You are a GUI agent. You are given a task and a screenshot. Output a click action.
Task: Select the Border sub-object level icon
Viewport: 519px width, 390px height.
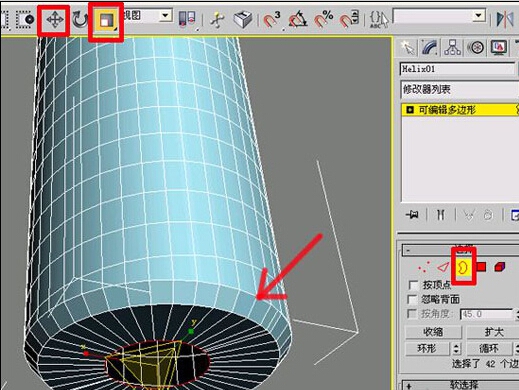click(463, 267)
